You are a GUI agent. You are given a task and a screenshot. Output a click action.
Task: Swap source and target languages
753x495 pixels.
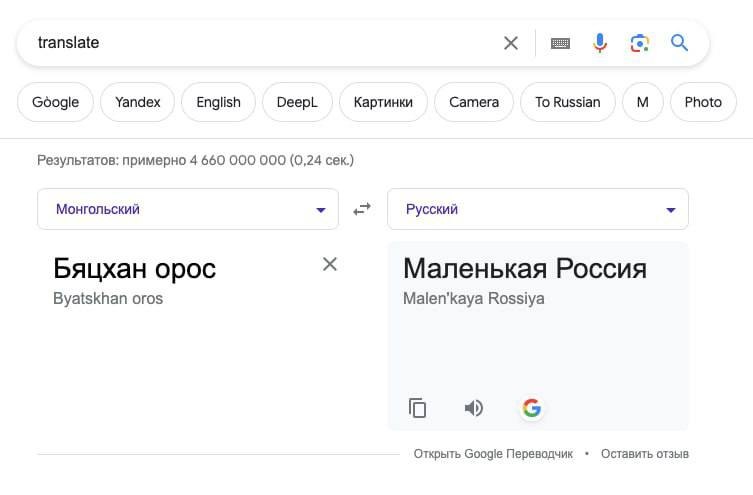click(362, 209)
